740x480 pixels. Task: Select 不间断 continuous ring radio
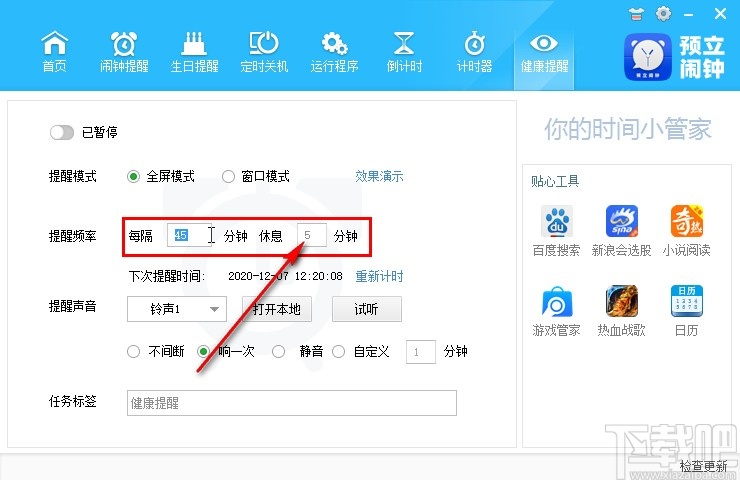tap(134, 352)
